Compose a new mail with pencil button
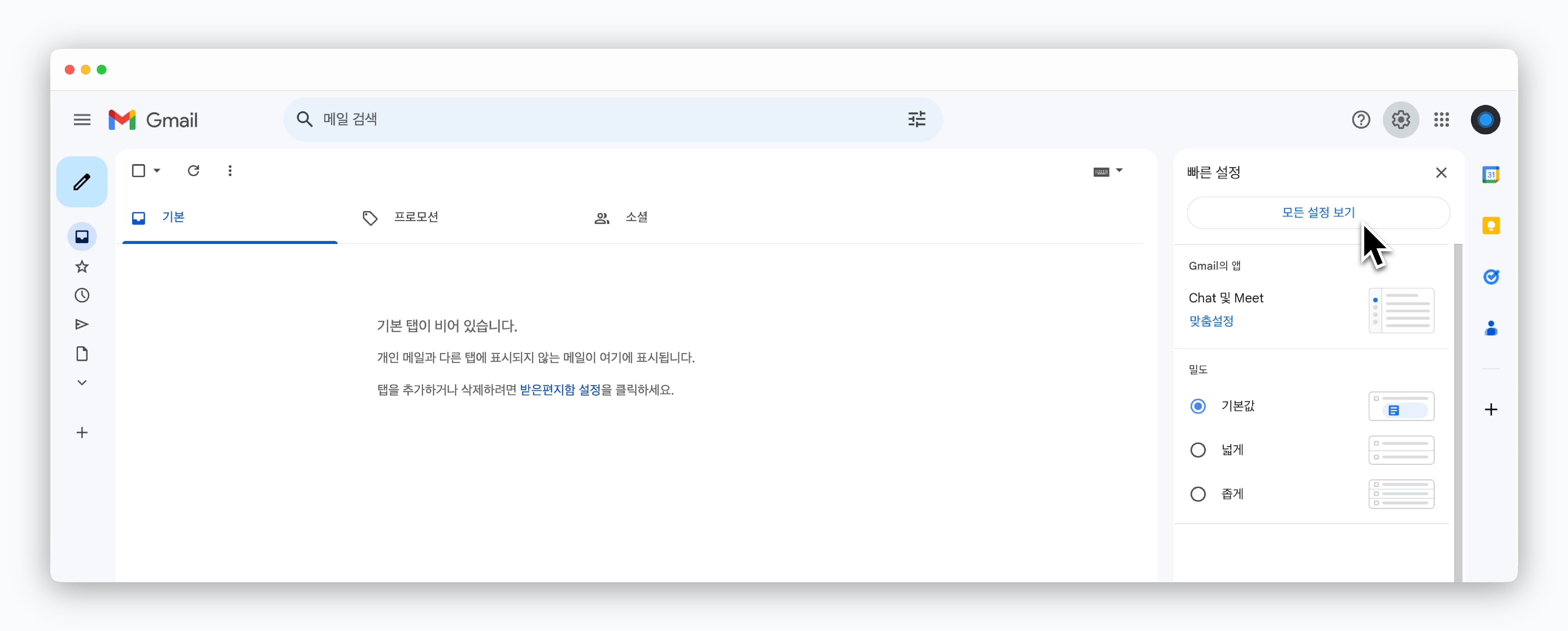Screen dimensions: 1568x631 pyautogui.click(x=82, y=181)
